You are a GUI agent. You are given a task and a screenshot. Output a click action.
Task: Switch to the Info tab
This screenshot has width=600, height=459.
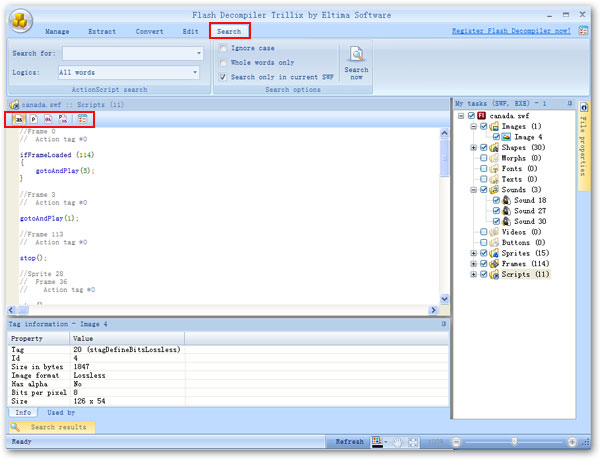coord(23,412)
